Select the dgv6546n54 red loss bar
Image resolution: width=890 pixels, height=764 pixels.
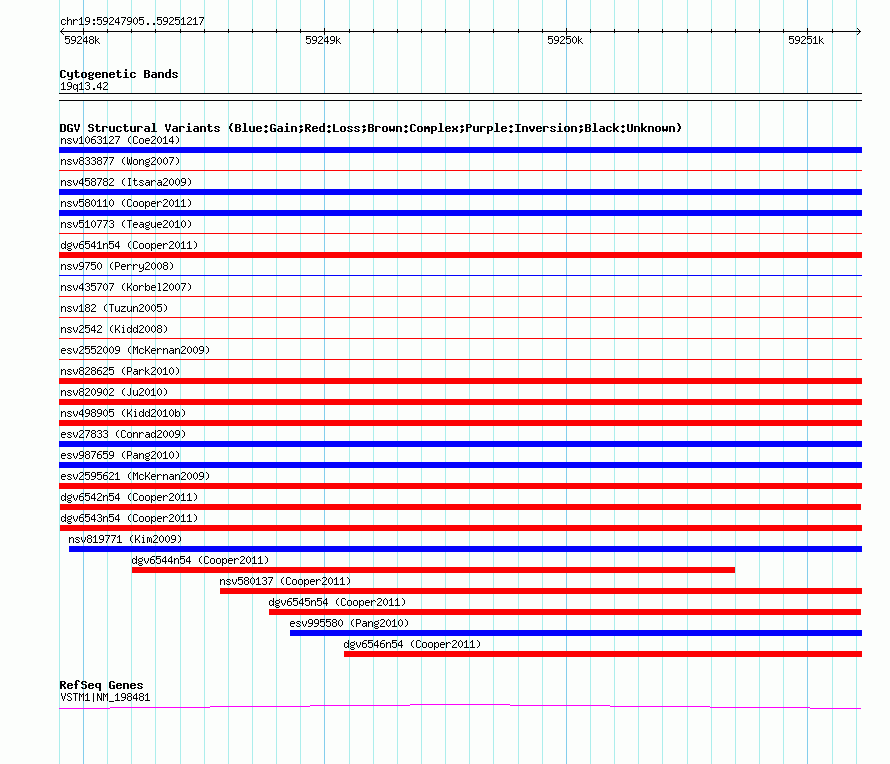click(603, 654)
